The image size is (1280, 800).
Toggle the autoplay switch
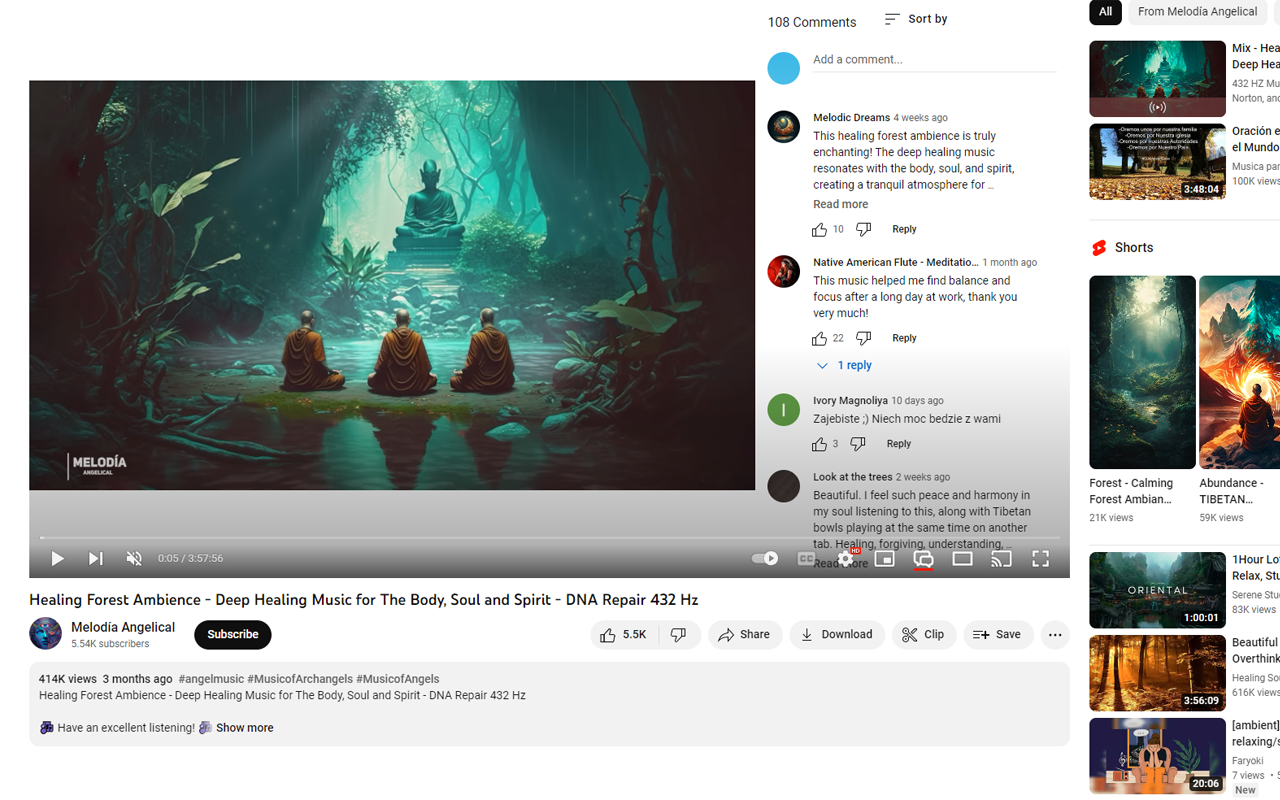click(x=764, y=558)
